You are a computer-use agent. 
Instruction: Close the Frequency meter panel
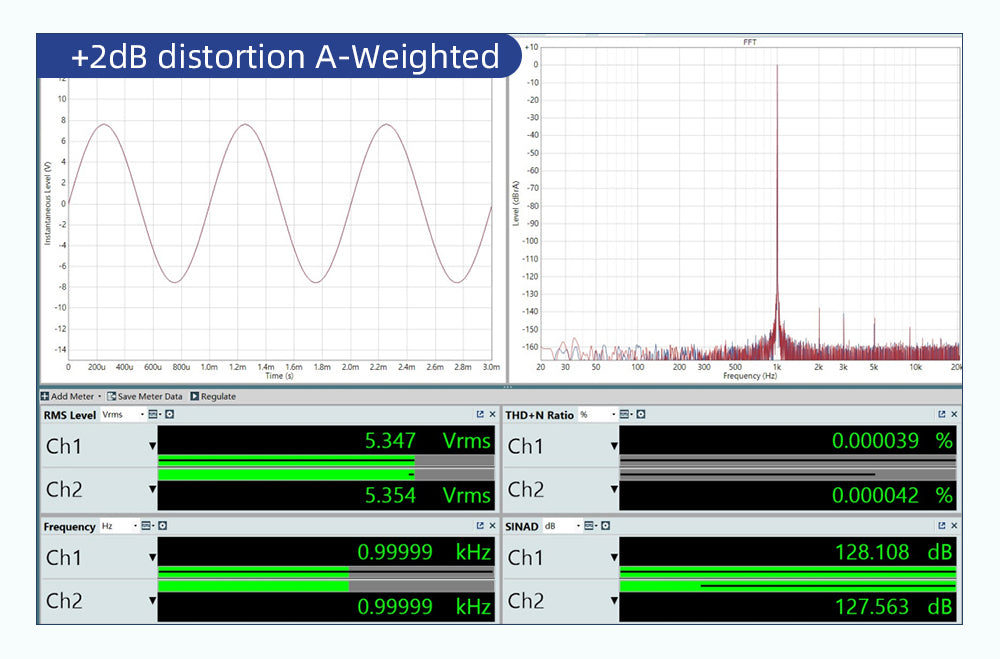(492, 526)
